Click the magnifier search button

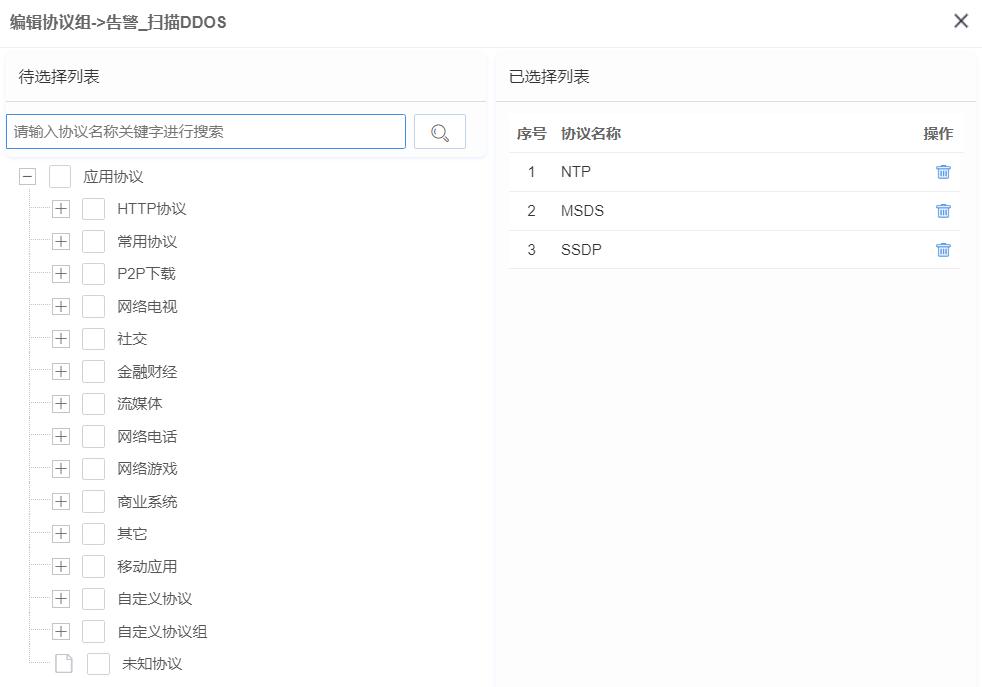[x=440, y=132]
